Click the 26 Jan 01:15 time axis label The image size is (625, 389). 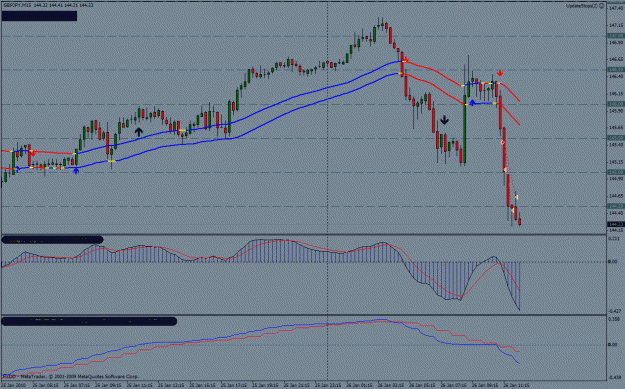tap(359, 385)
